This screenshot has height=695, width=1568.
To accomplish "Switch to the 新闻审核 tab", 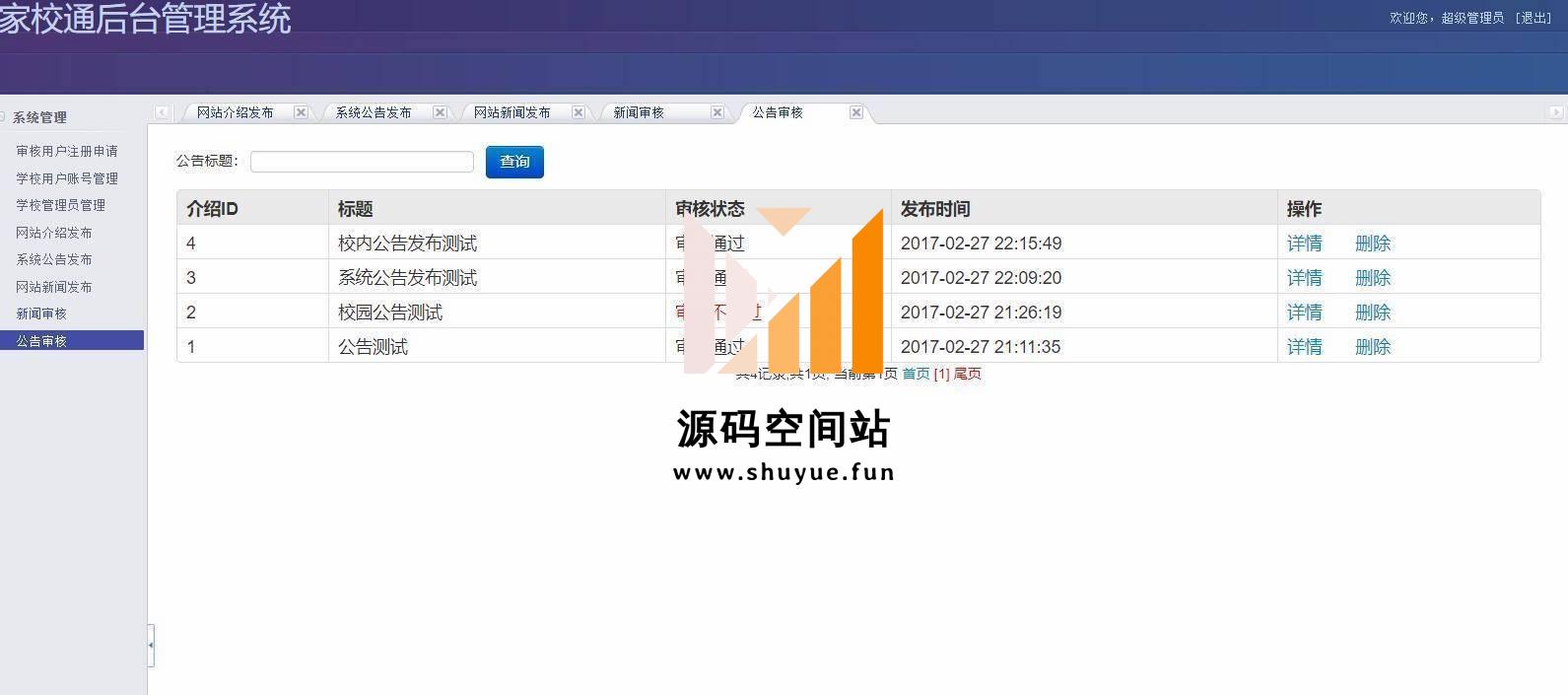I will coord(639,112).
